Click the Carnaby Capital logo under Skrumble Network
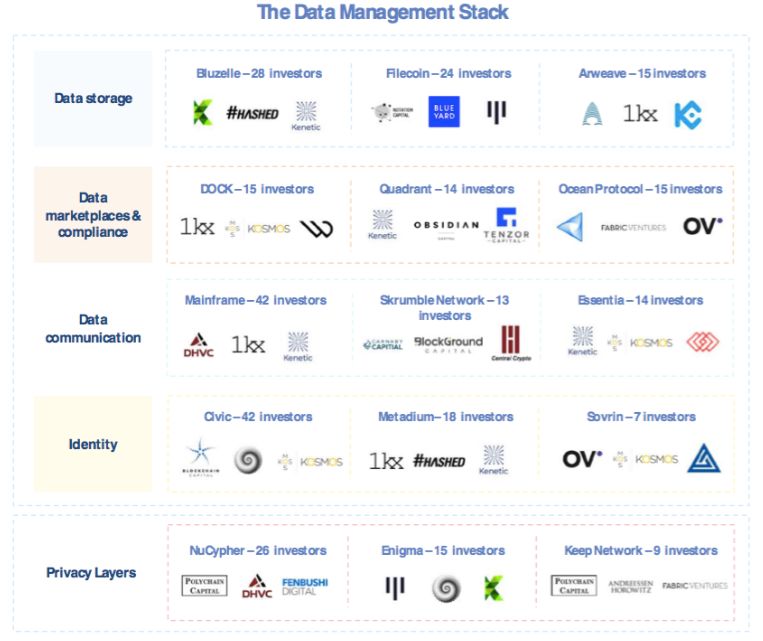763x641 pixels. pos(383,345)
